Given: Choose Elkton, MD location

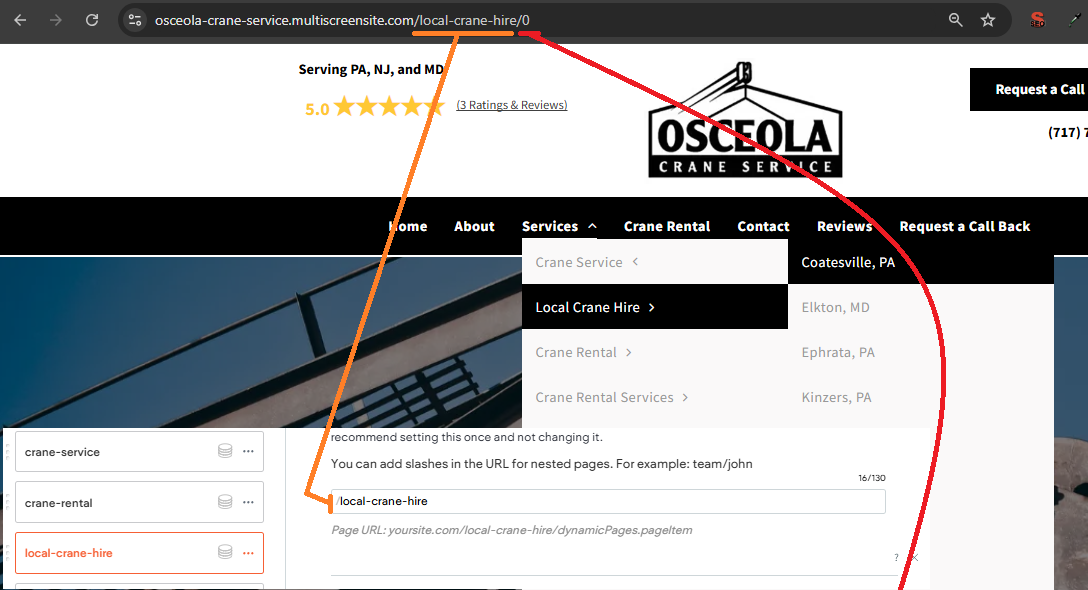Looking at the screenshot, I should [921, 307].
